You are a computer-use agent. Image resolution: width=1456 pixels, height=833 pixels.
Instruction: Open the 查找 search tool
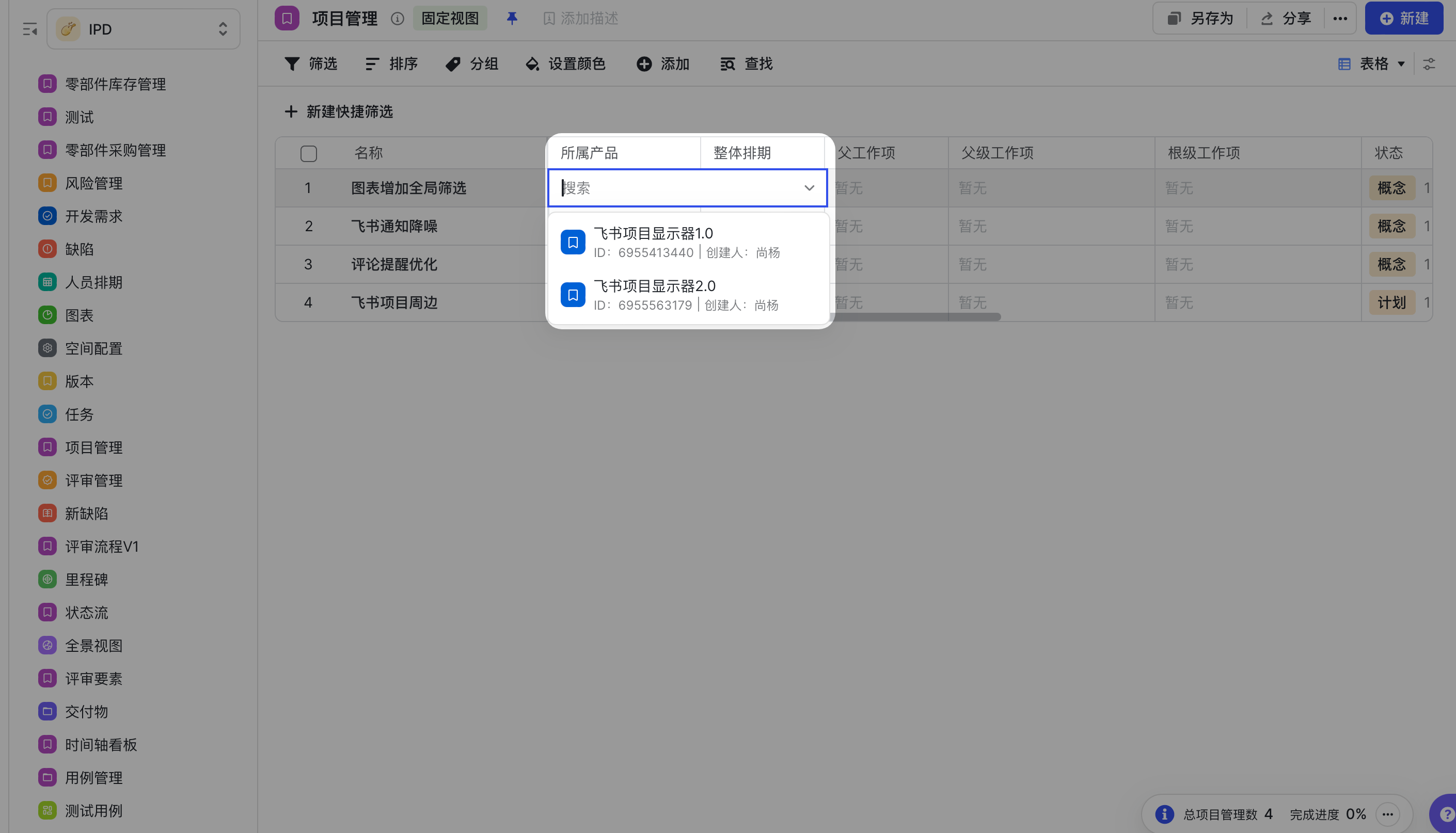pyautogui.click(x=746, y=64)
